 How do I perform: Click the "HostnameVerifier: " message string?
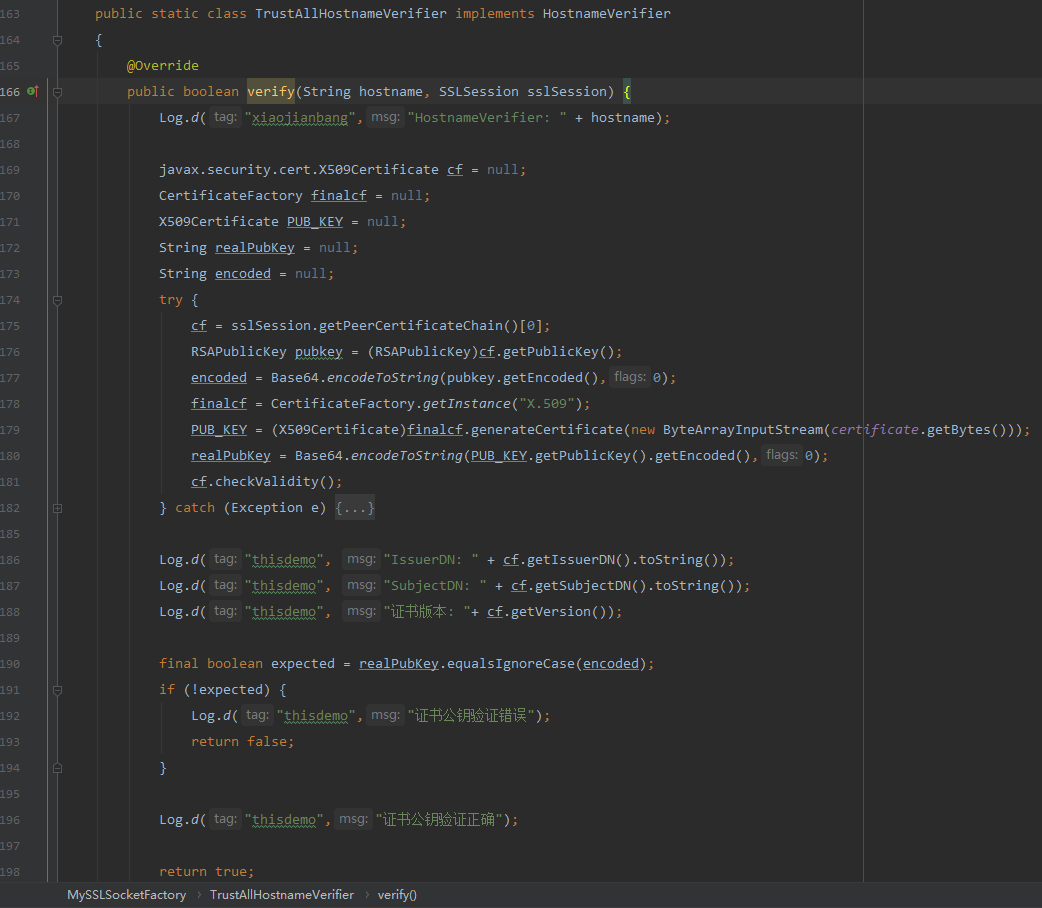[487, 118]
